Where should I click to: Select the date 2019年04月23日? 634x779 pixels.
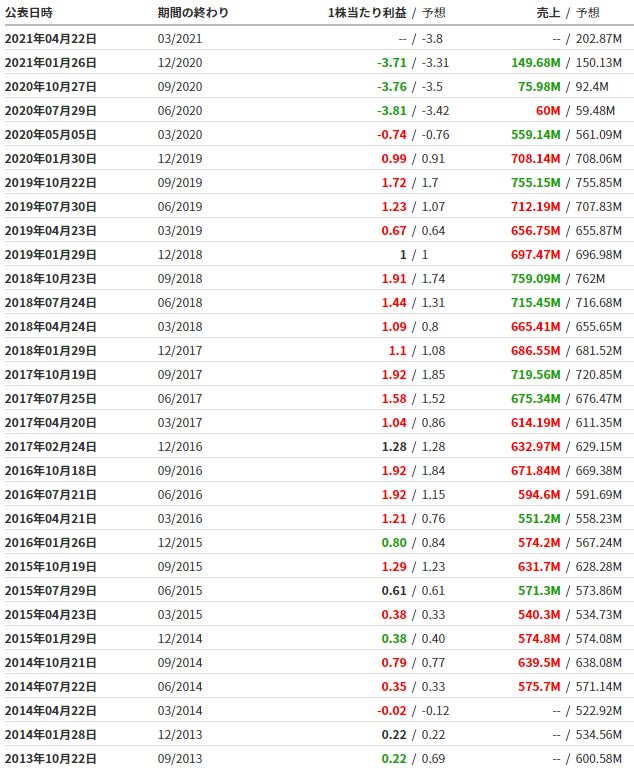coord(51,231)
